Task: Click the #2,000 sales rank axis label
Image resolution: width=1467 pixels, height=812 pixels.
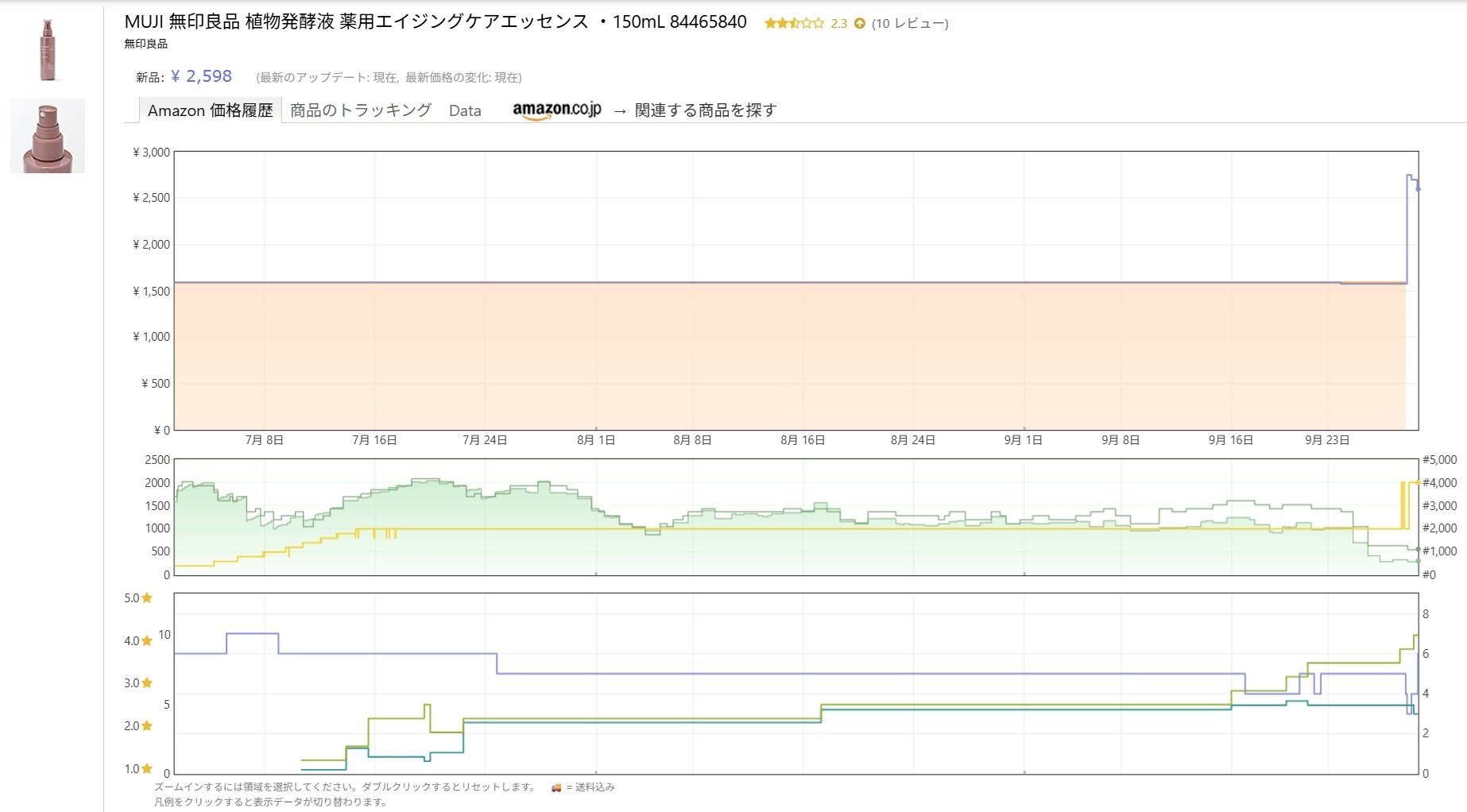Action: 1440,528
